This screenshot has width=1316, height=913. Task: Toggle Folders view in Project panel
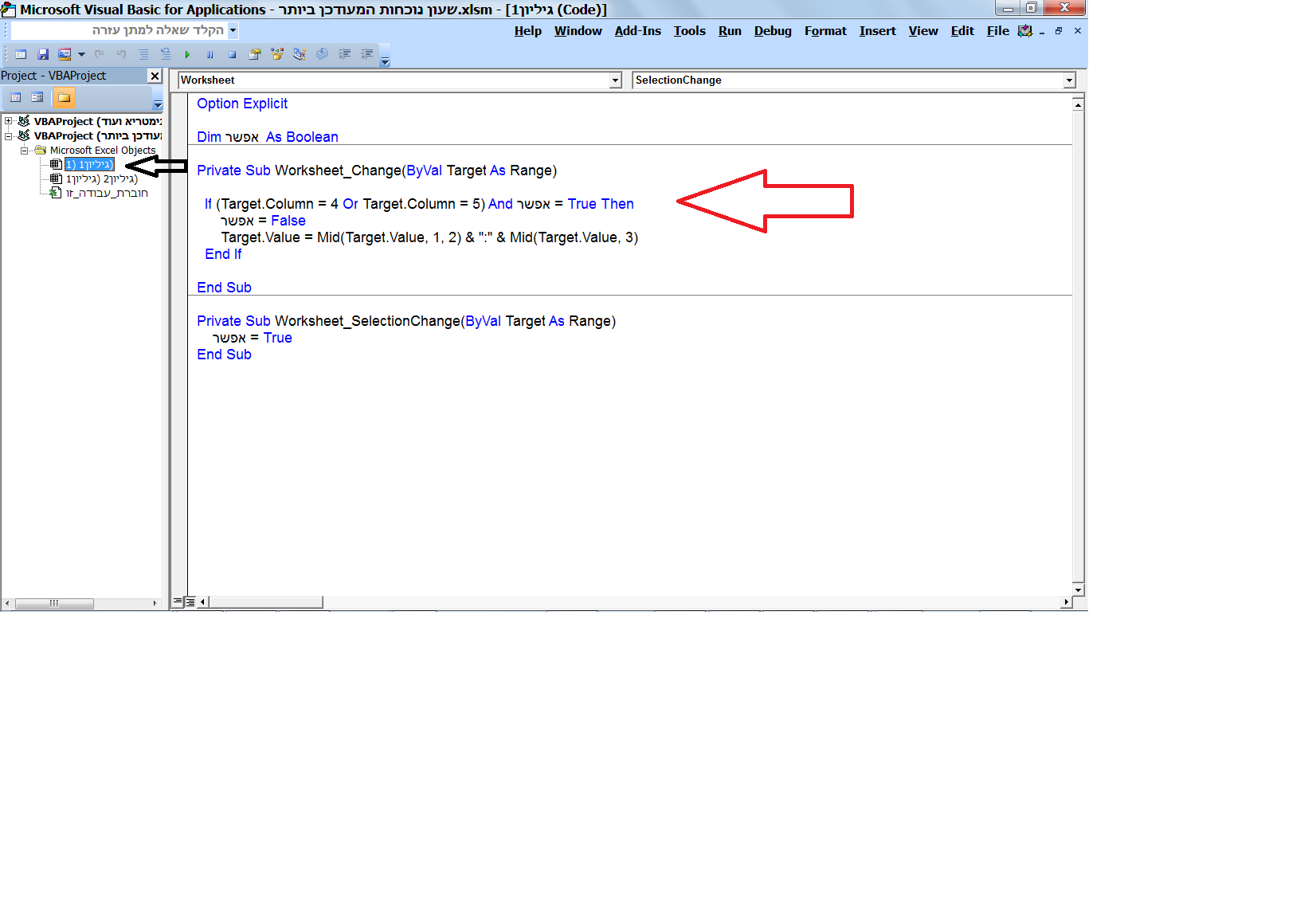point(65,97)
